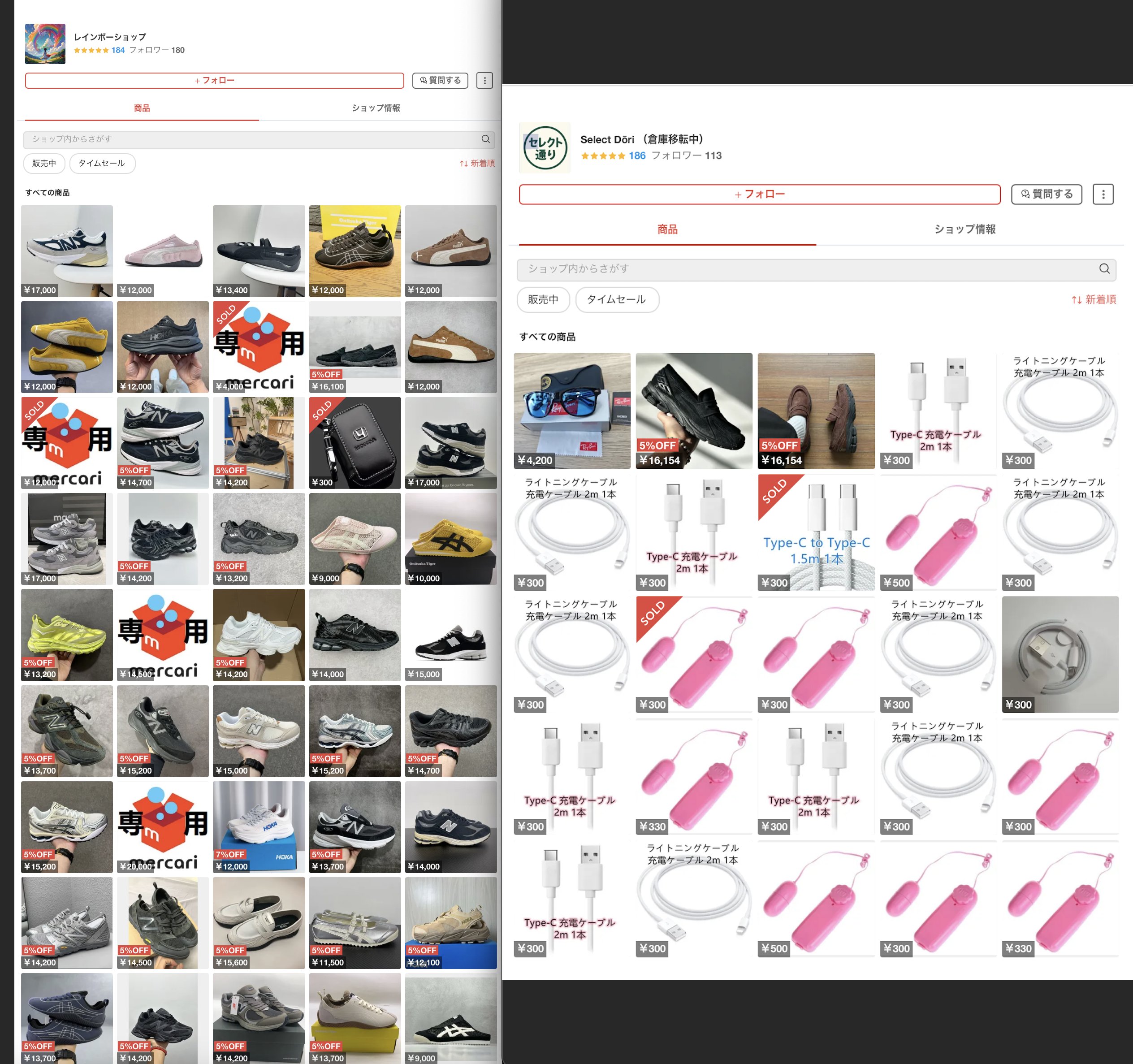The width and height of the screenshot is (1133, 1064).
Task: Click the 質問する button in Select Dōri shop
Action: 1047,195
